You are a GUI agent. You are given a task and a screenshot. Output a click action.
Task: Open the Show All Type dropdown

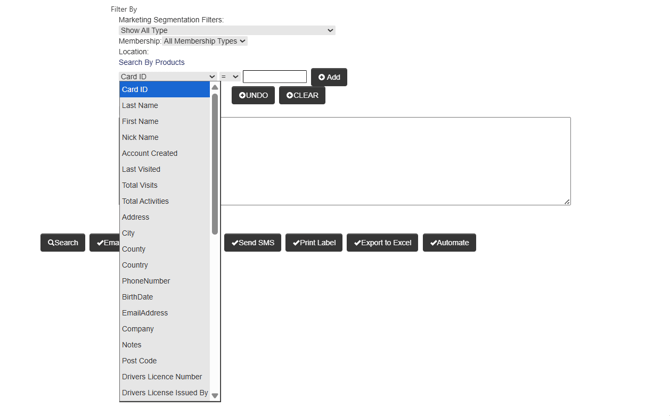click(x=226, y=30)
